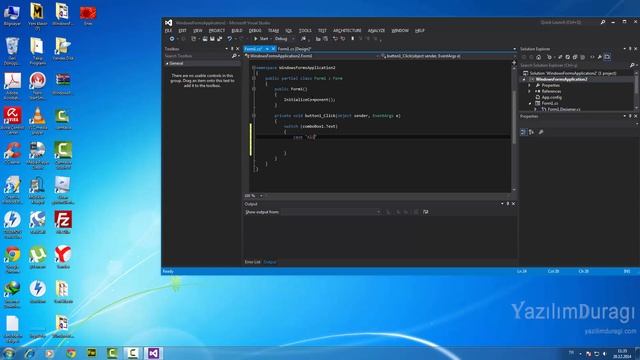Open the ANALYZE menu
Viewport: 640px width, 360px height.
coord(376,31)
